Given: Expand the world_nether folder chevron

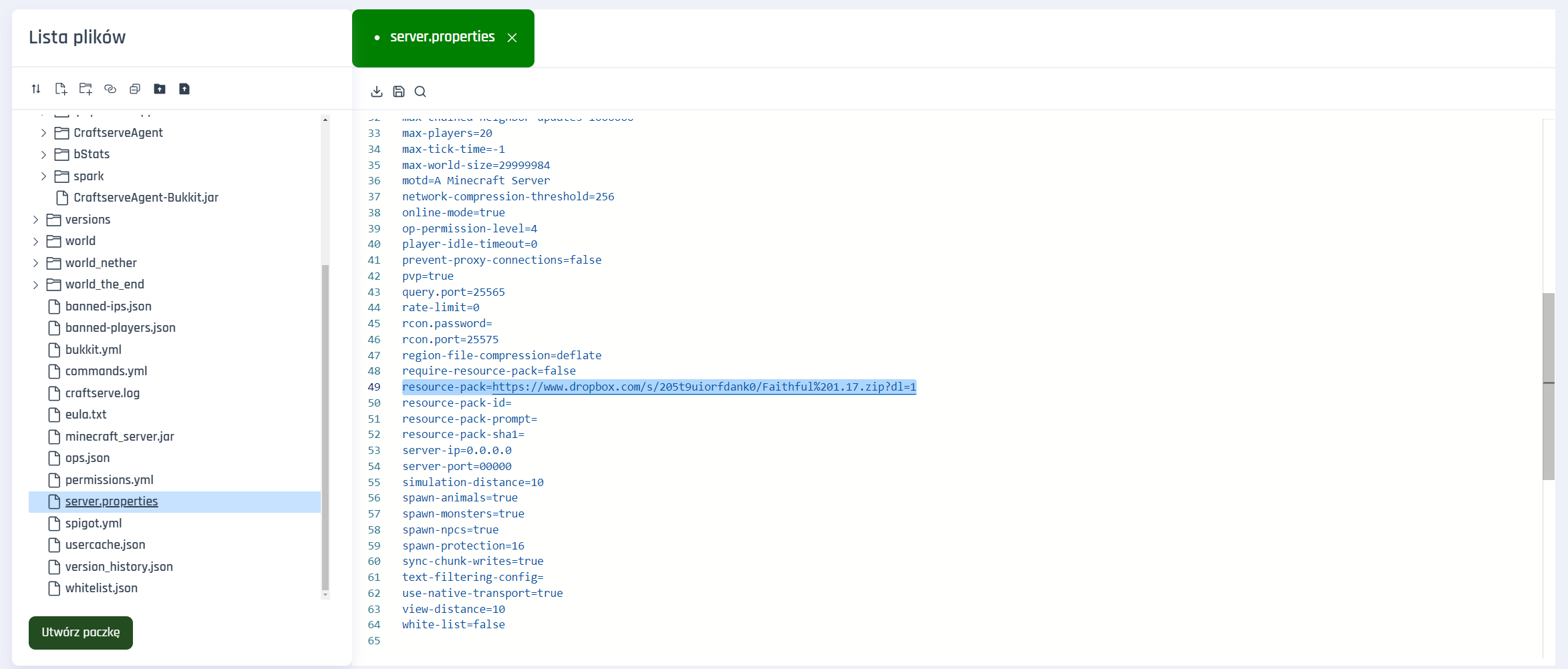Looking at the screenshot, I should point(35,263).
